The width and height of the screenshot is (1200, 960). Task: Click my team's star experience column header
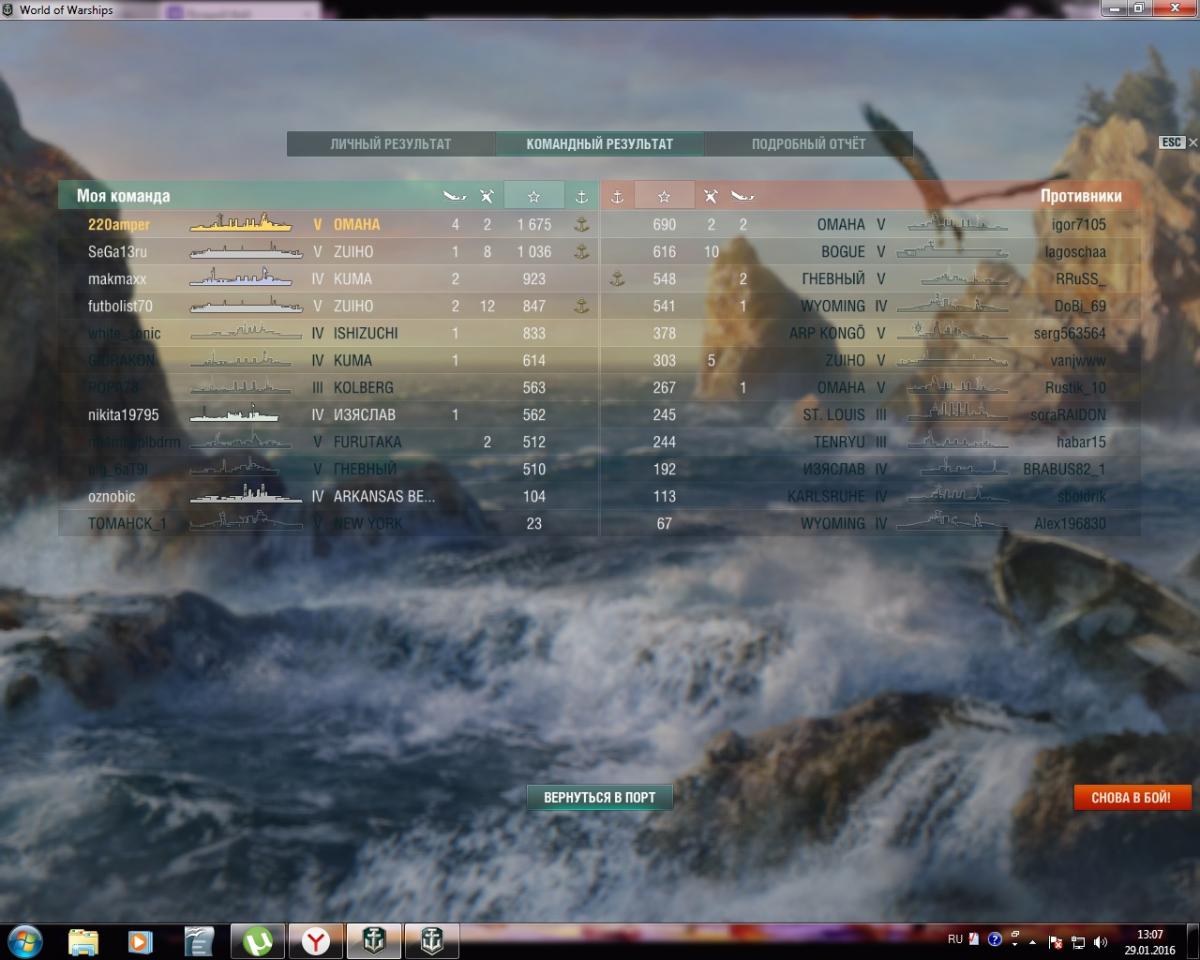(534, 196)
